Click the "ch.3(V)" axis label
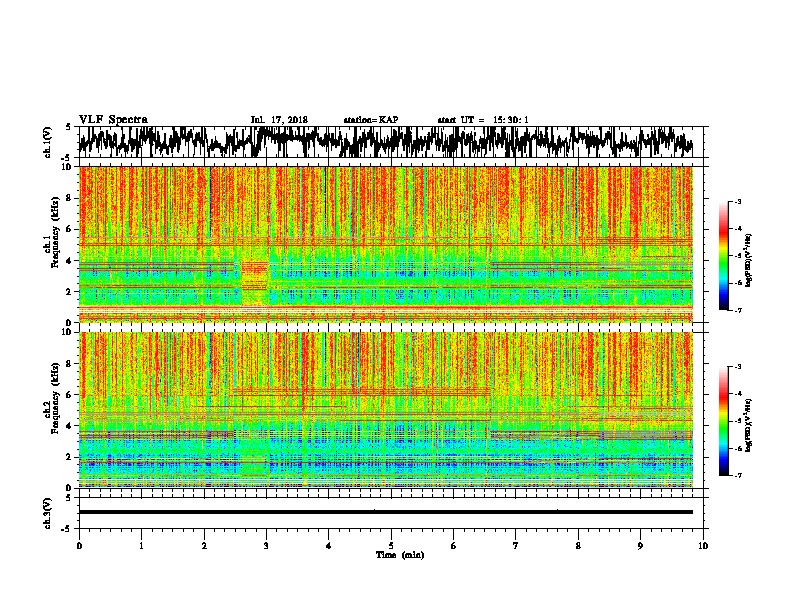This screenshot has width=792, height=612. (48, 513)
